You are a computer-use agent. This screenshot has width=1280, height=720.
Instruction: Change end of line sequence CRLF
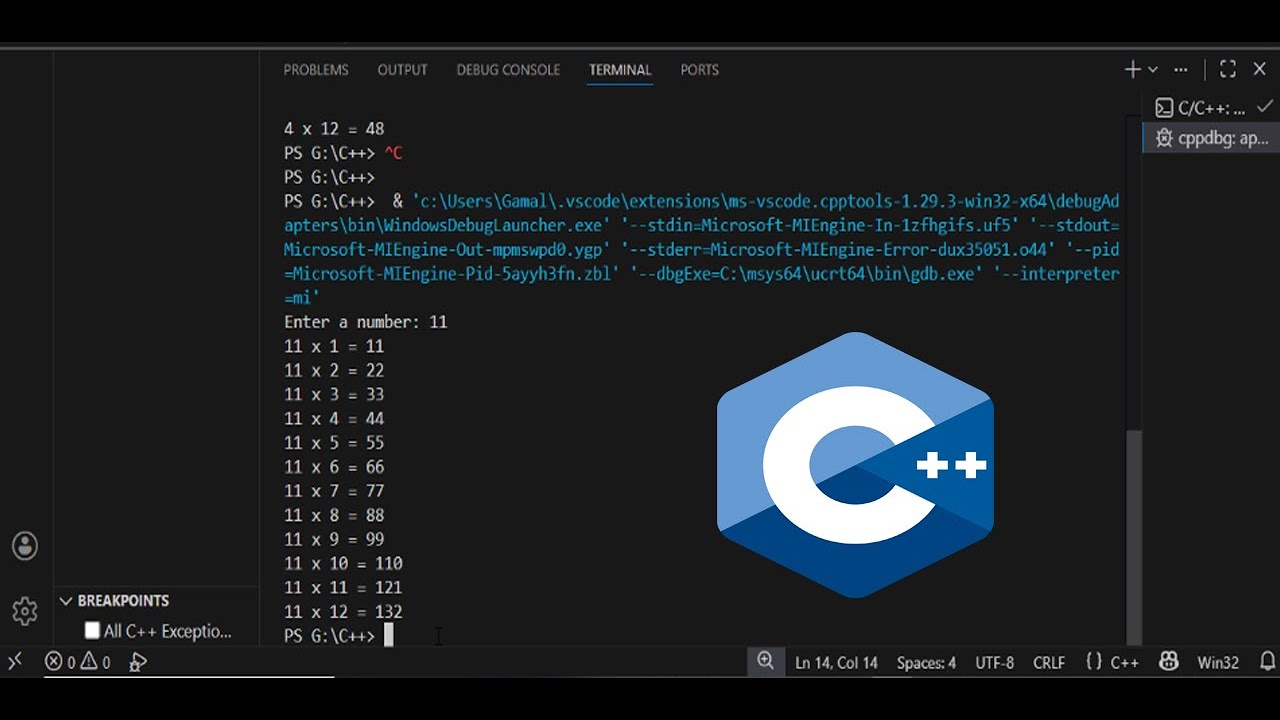tap(1049, 662)
